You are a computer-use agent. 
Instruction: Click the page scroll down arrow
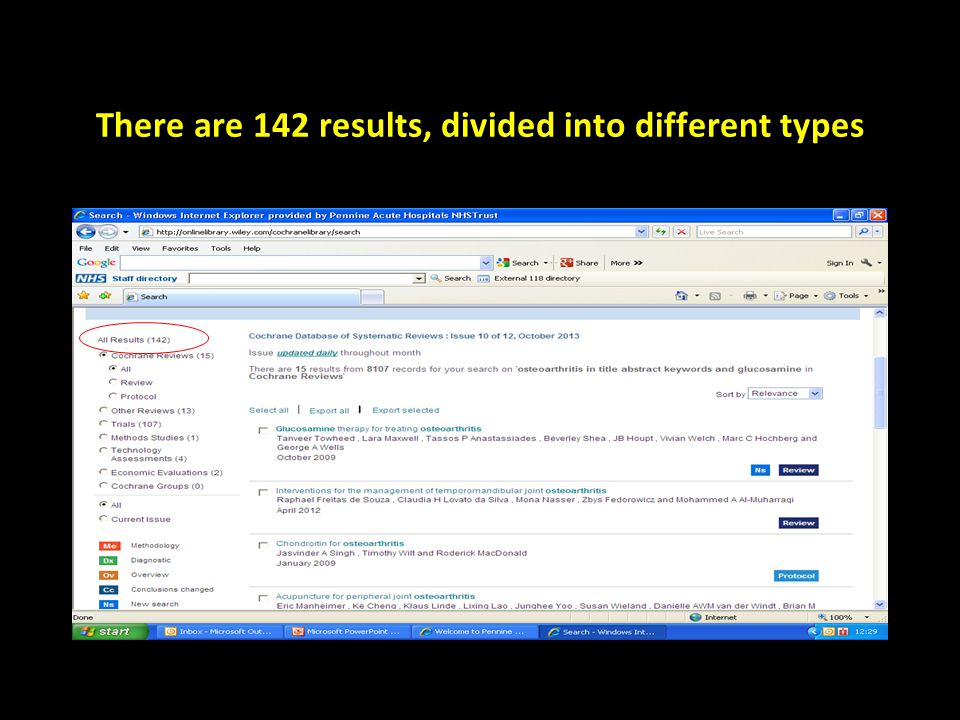880,604
